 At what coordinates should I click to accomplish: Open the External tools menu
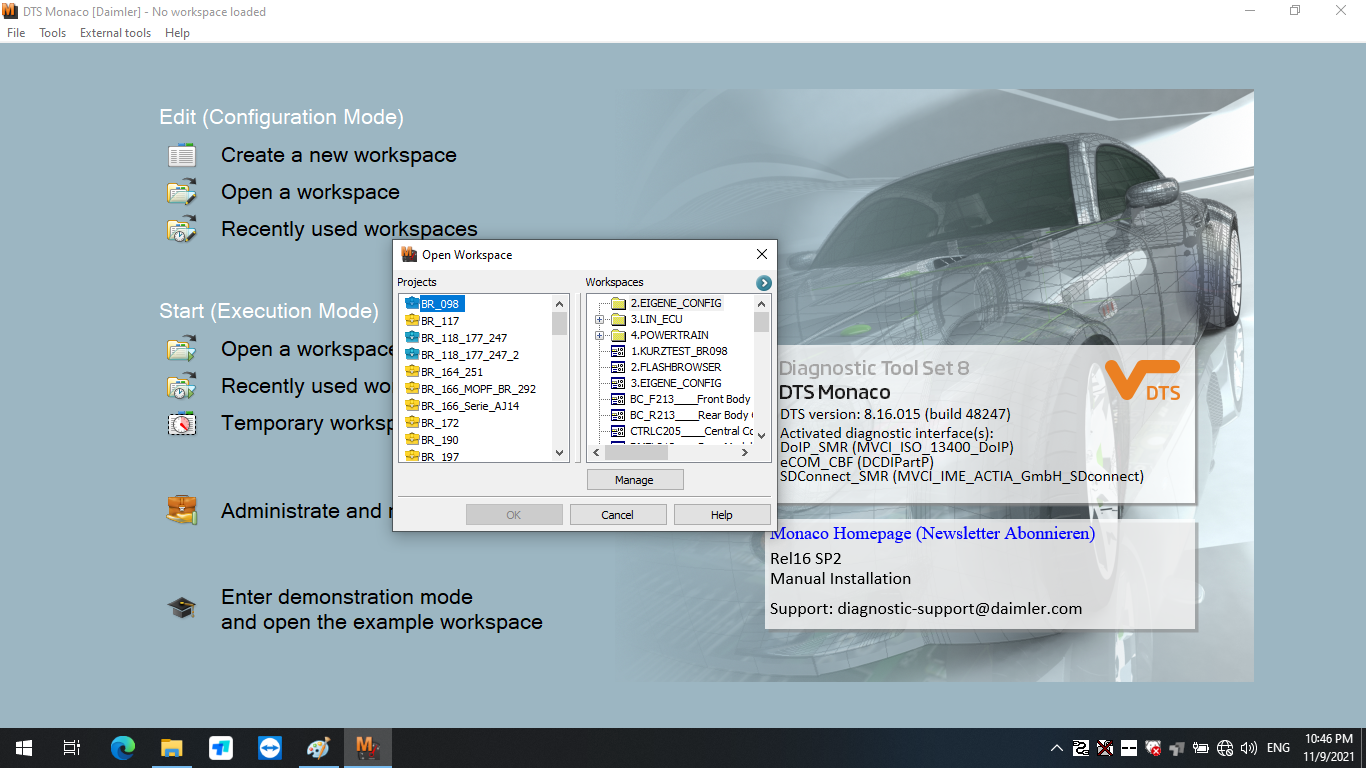click(x=114, y=32)
